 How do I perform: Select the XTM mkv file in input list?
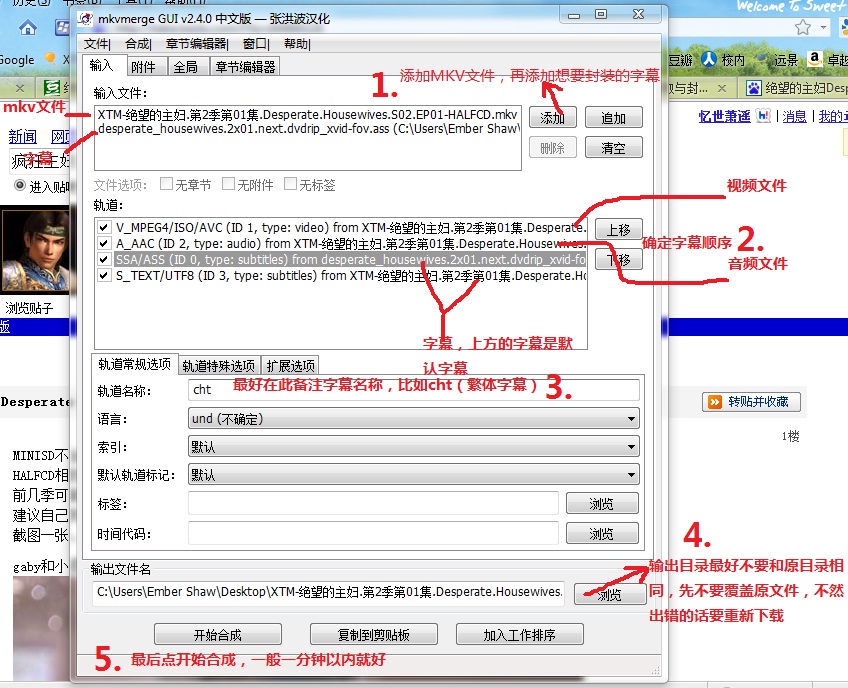coord(308,115)
